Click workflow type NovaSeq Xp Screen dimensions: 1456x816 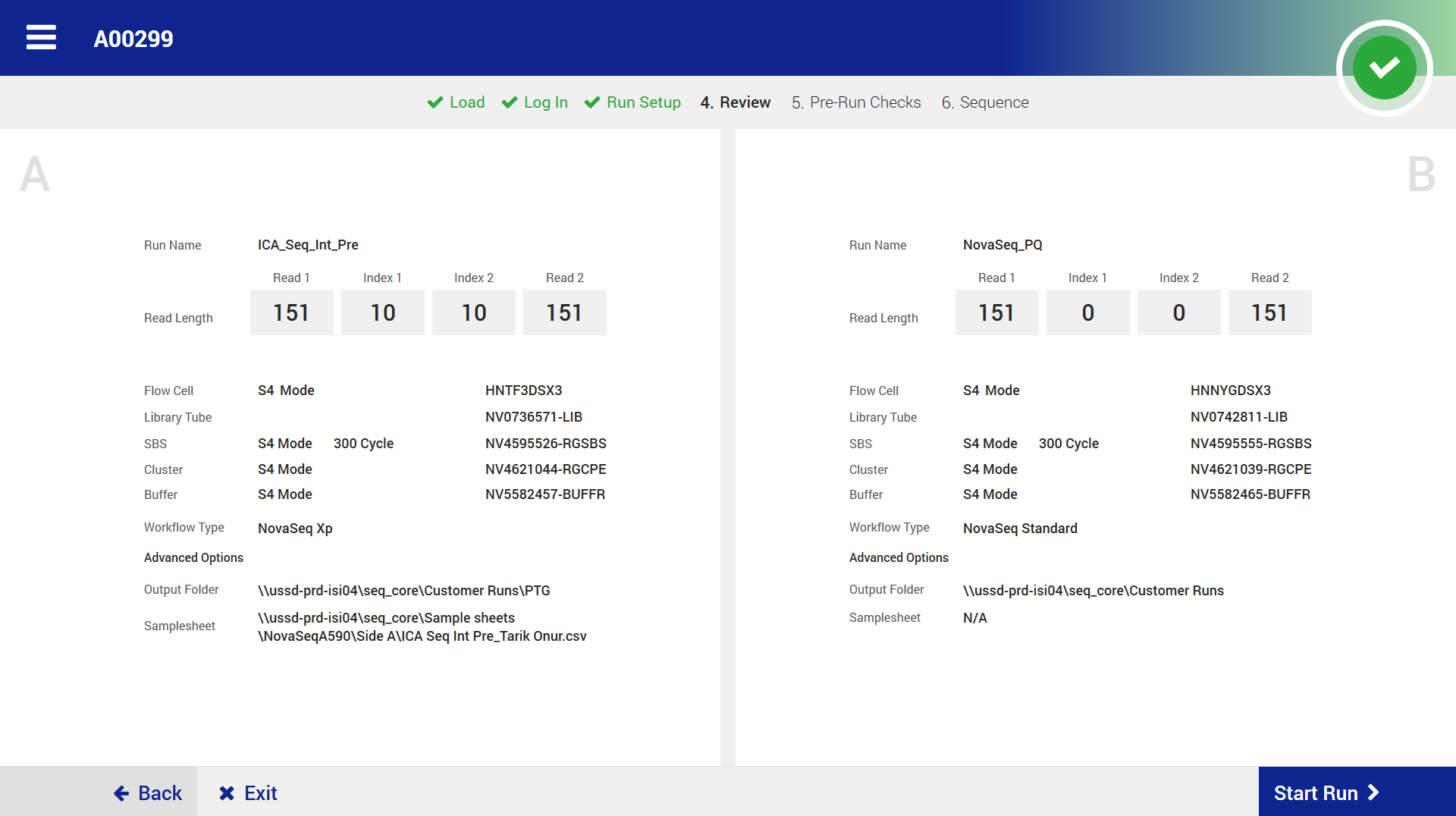pos(295,529)
